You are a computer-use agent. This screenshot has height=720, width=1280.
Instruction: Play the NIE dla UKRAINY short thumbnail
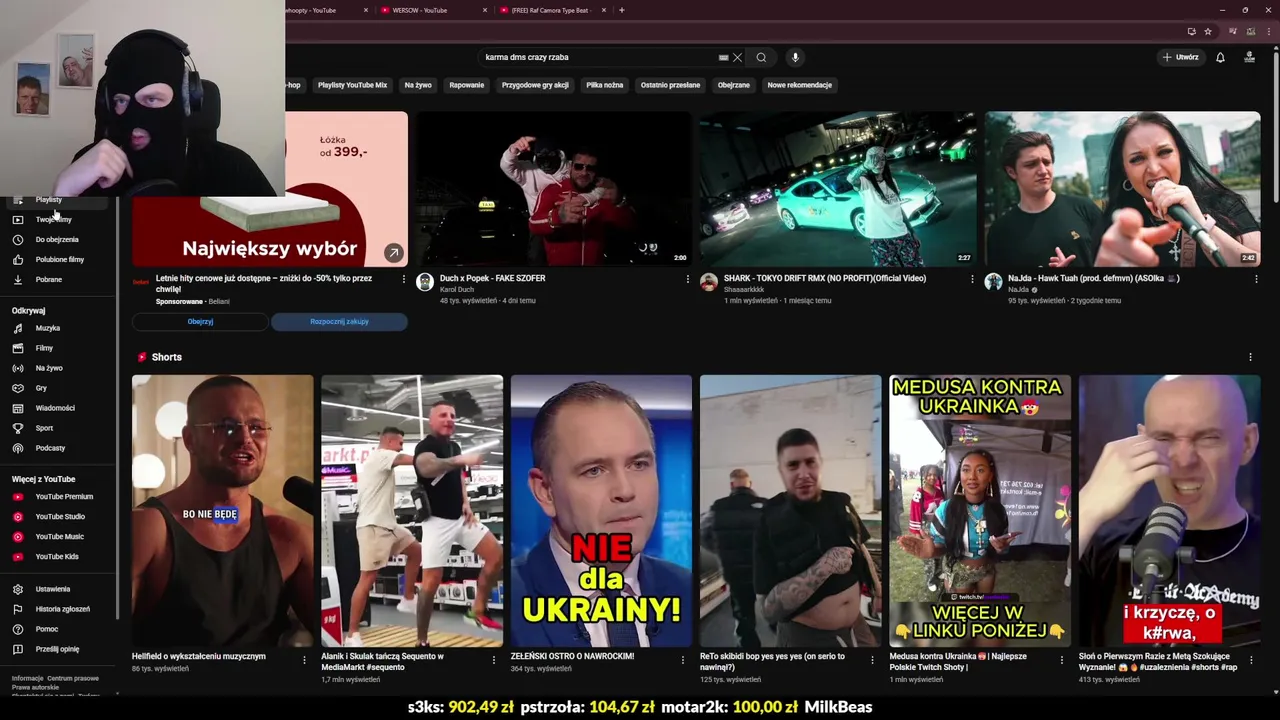coord(601,511)
